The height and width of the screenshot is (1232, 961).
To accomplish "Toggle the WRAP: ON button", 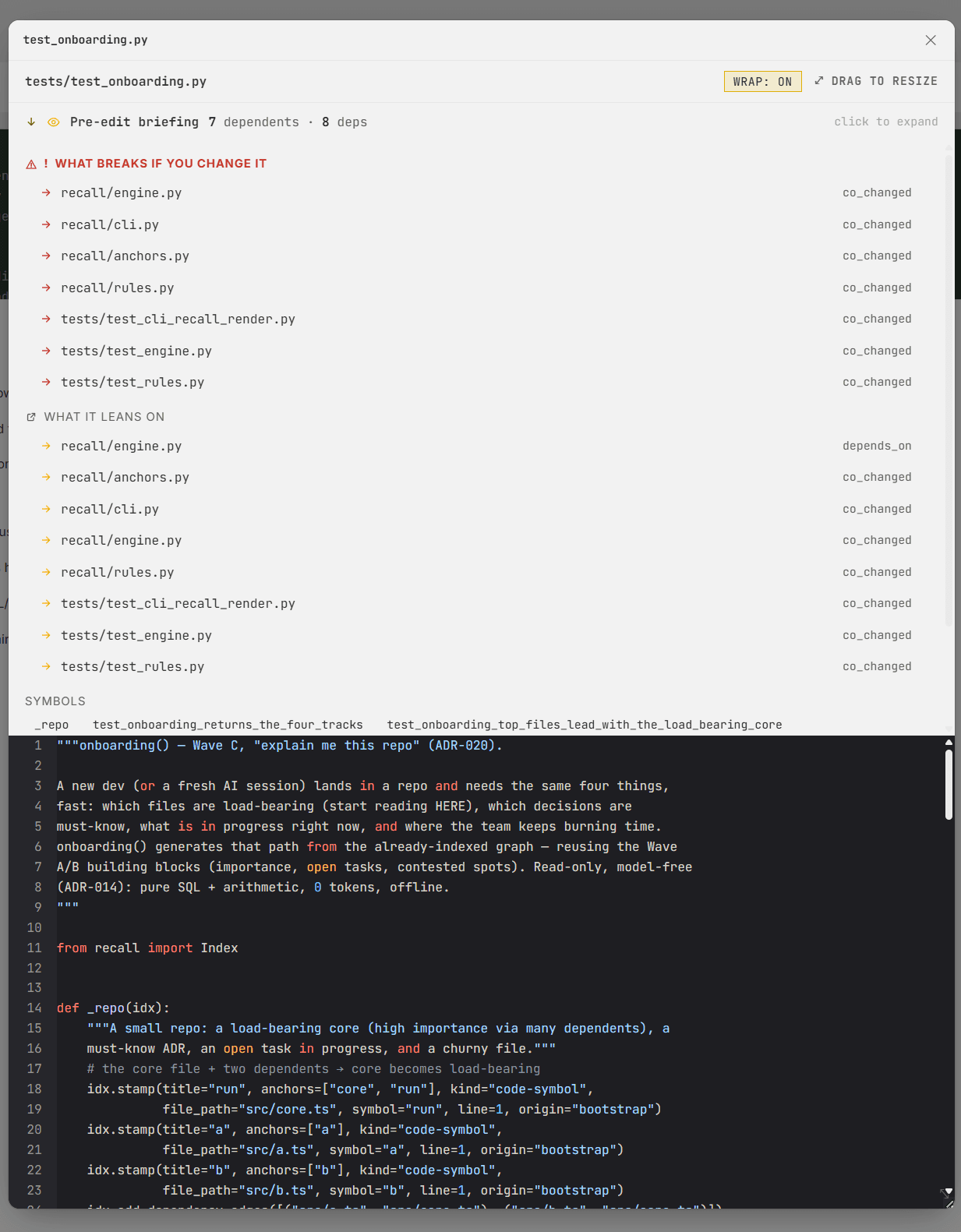I will [762, 82].
